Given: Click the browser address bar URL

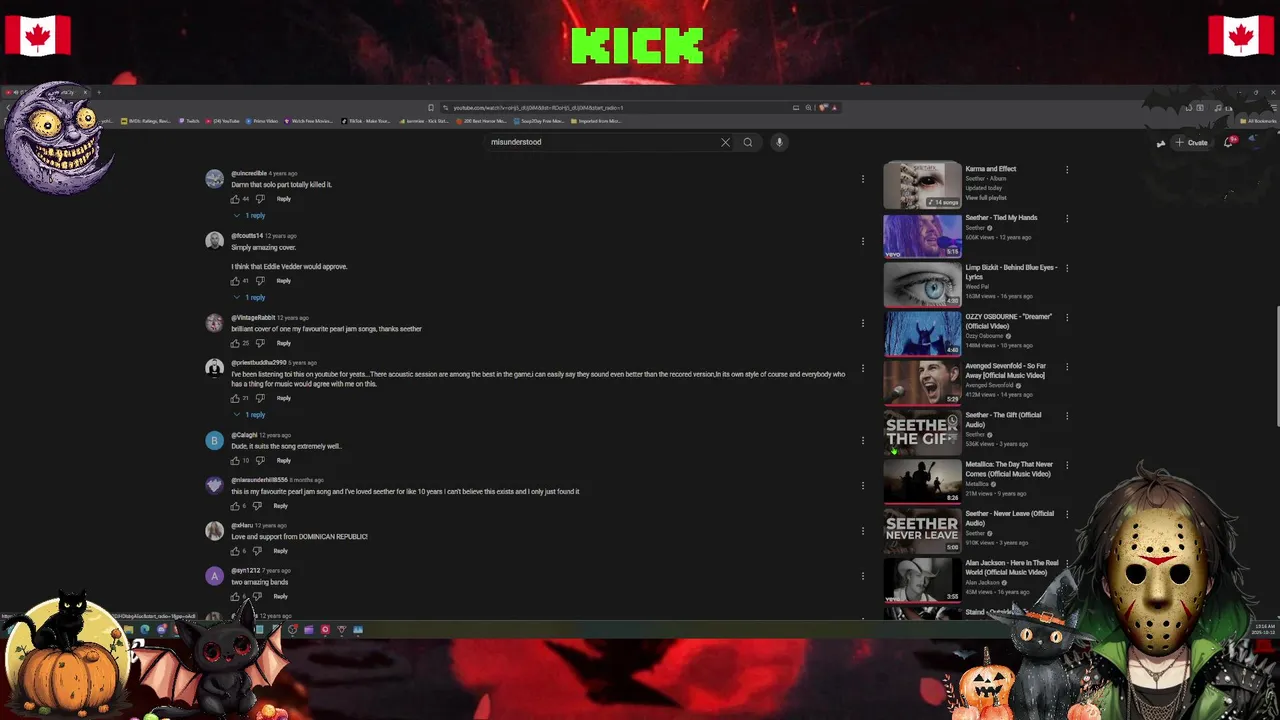Looking at the screenshot, I should (538, 107).
